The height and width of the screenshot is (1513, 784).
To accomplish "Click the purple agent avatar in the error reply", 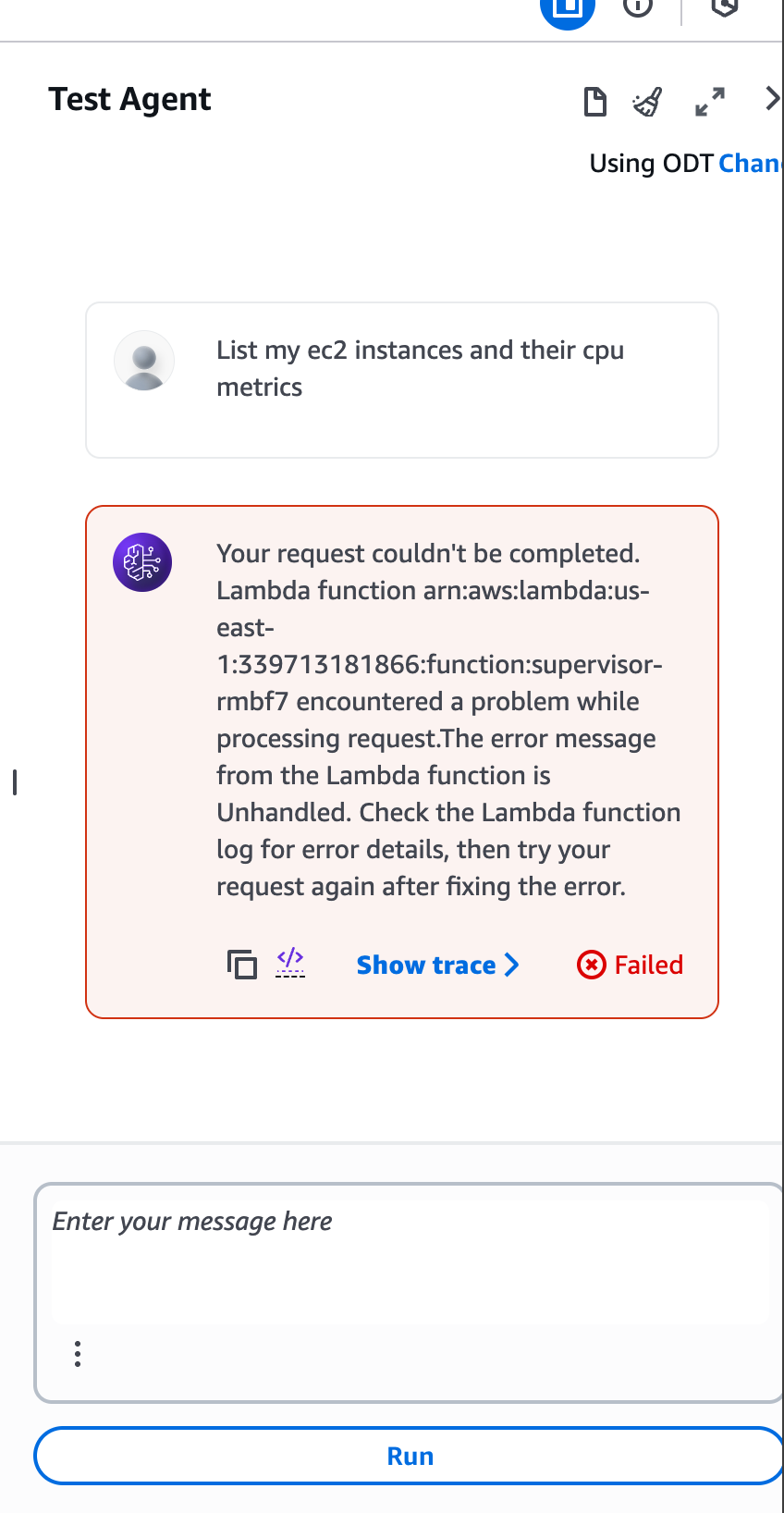I will point(142,562).
